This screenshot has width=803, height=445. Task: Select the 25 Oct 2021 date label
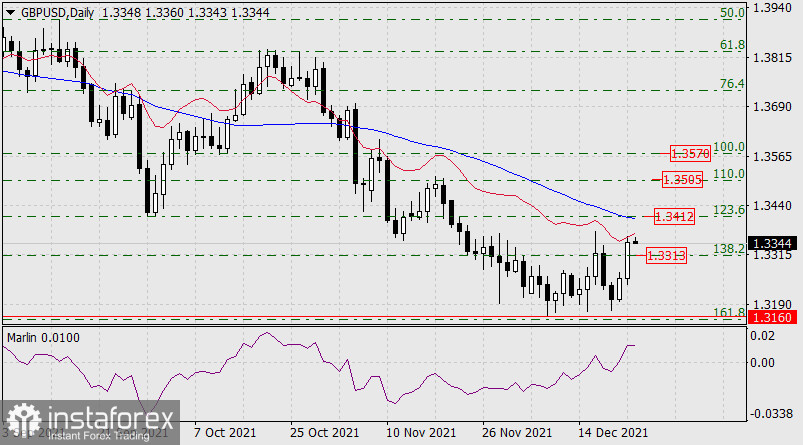point(323,432)
